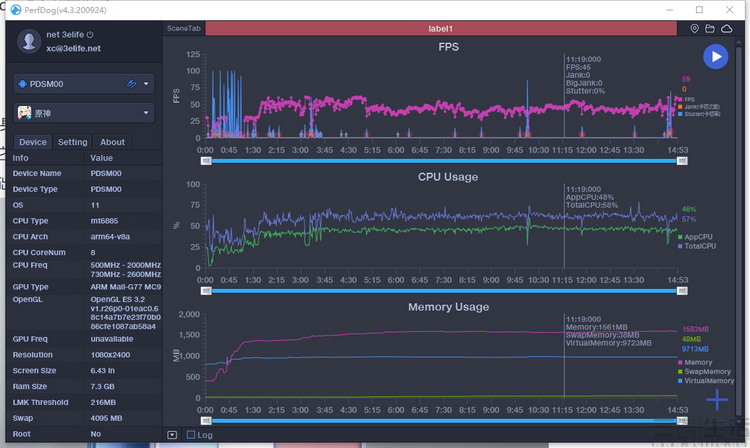
Task: Click the Info column header
Action: point(21,158)
